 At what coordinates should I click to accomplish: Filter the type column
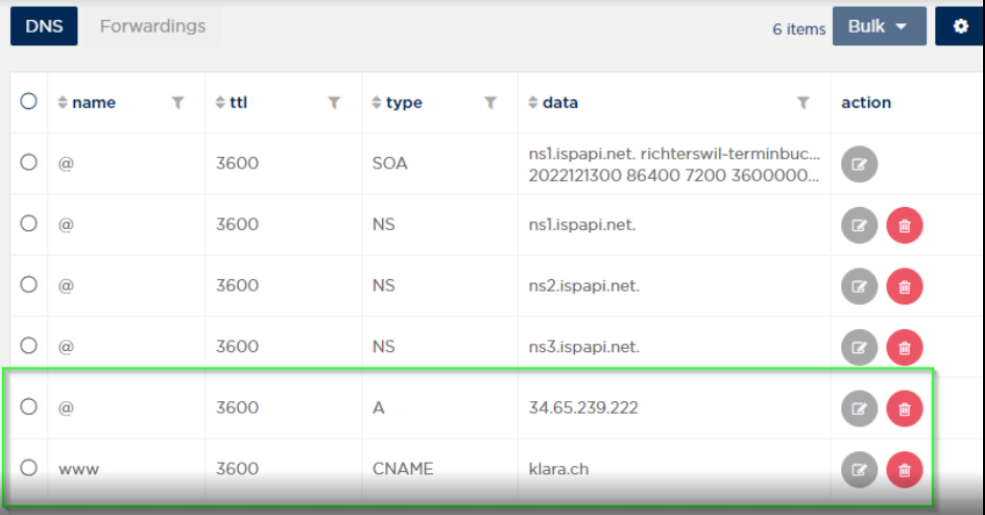(490, 102)
